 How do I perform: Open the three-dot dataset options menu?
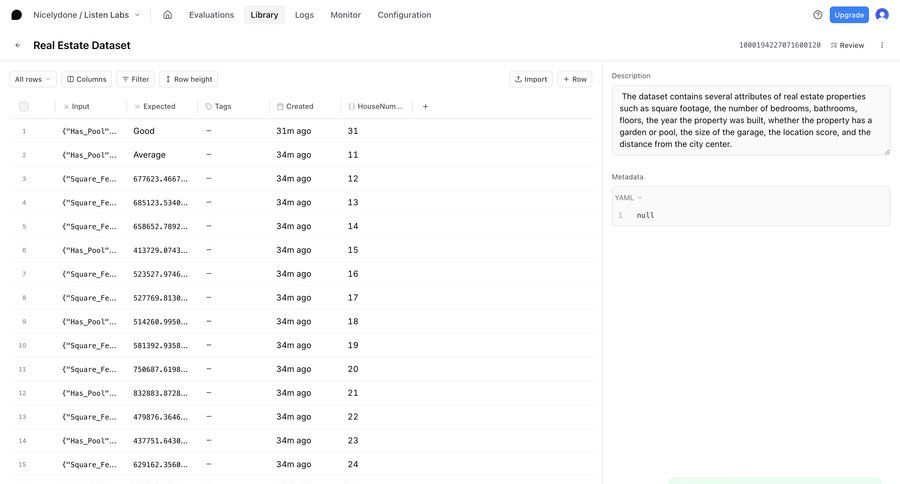pos(882,45)
